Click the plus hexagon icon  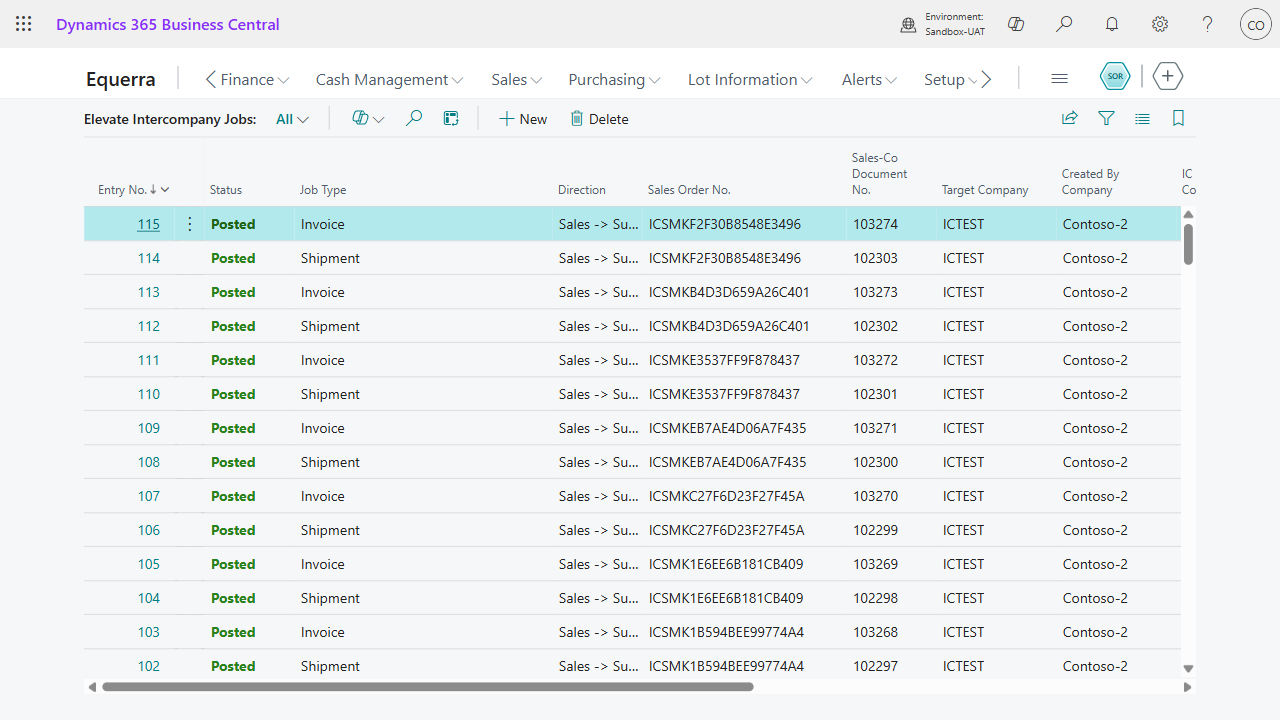pyautogui.click(x=1168, y=77)
